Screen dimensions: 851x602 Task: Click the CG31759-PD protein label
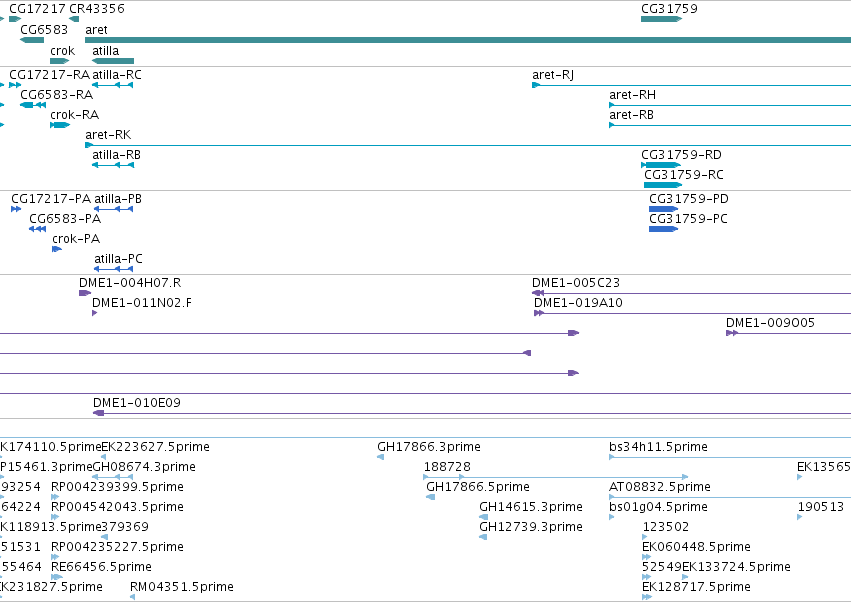click(x=689, y=199)
